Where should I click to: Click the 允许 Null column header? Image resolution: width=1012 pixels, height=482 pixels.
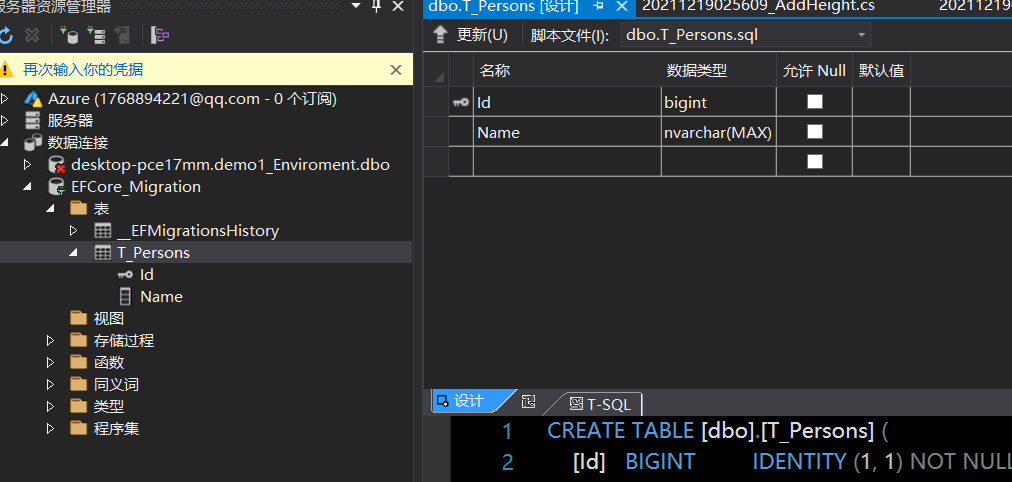click(814, 70)
